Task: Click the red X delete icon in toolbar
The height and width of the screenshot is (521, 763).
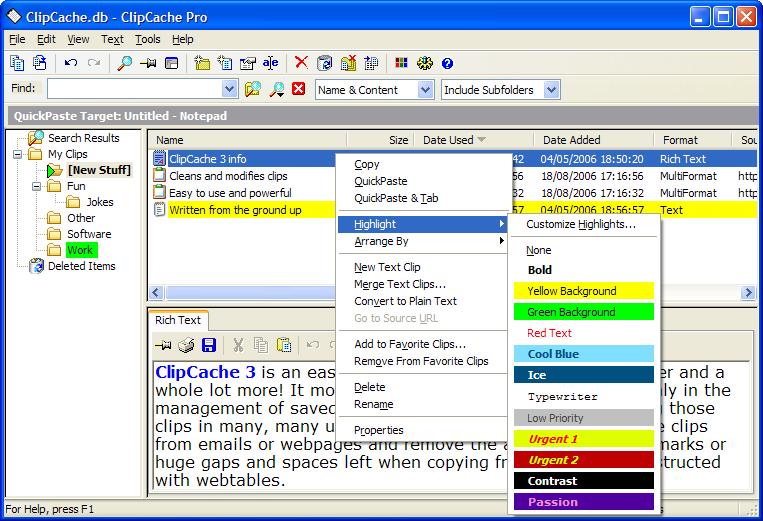Action: pos(301,63)
